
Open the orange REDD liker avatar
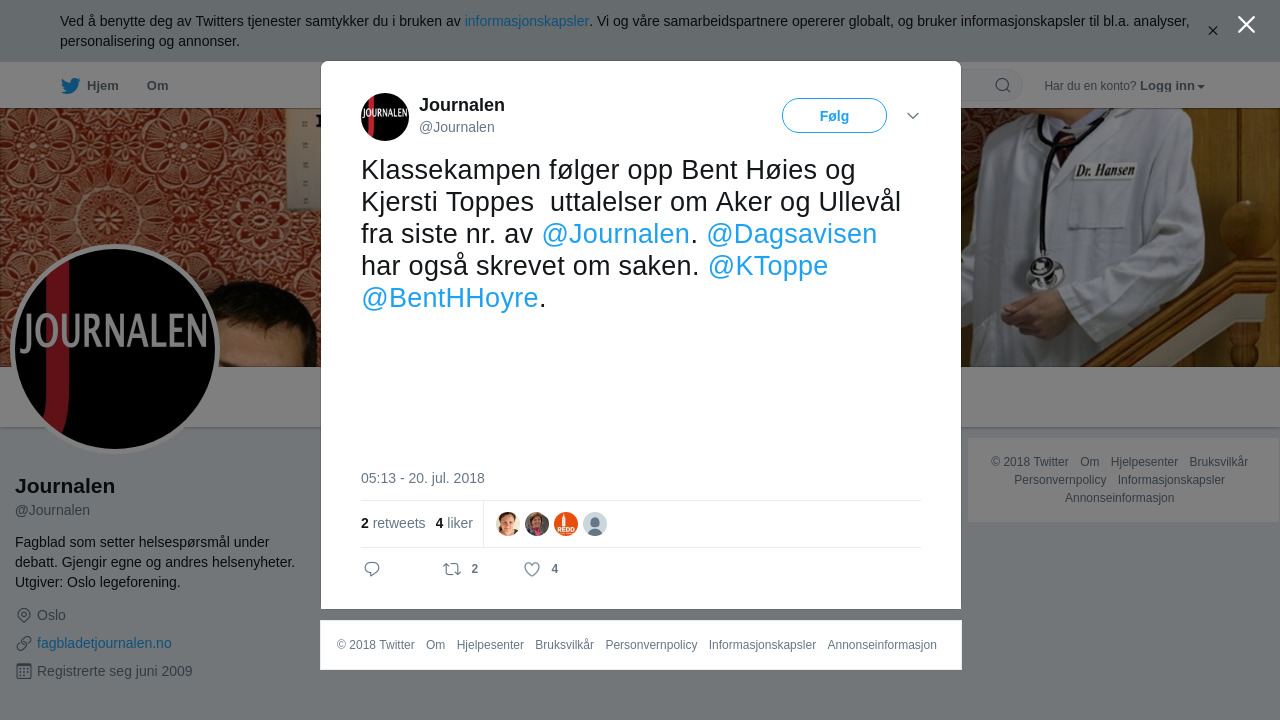tap(566, 524)
